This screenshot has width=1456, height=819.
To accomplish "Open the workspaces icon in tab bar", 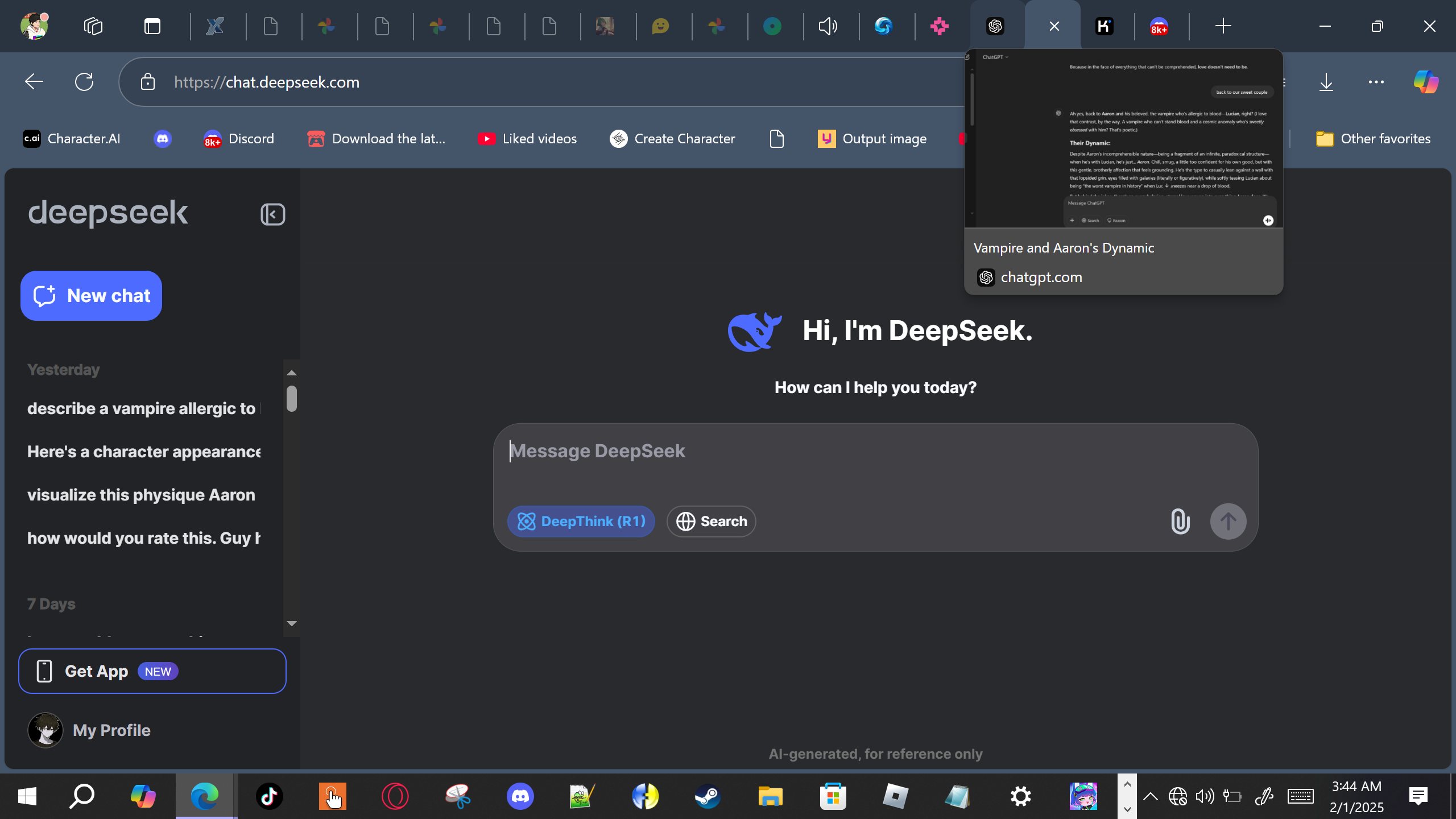I will tap(93, 26).
